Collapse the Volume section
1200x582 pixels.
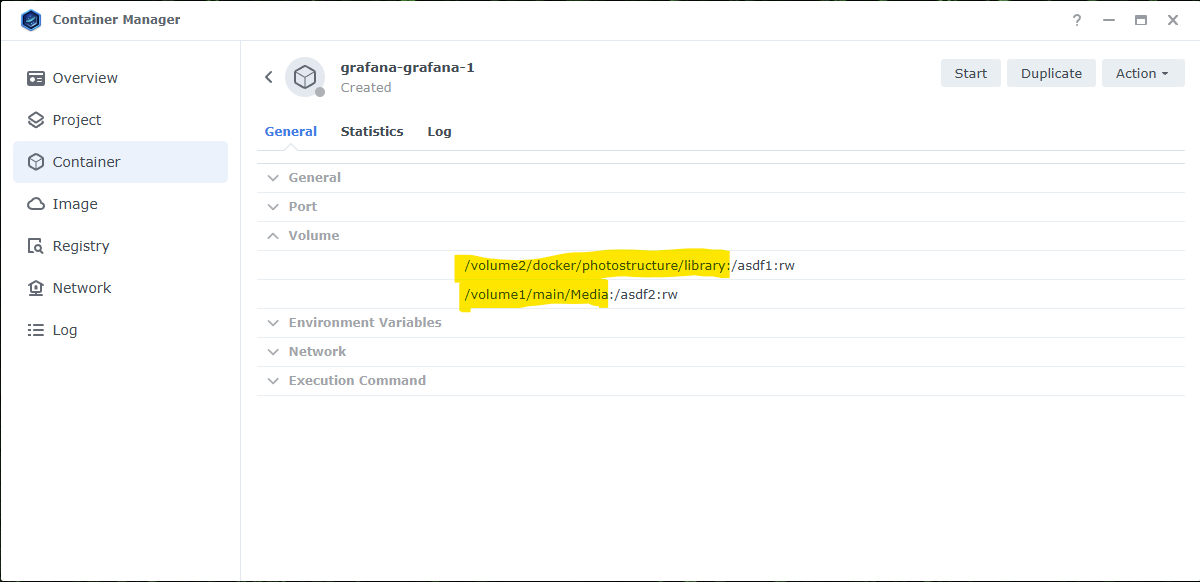click(313, 236)
